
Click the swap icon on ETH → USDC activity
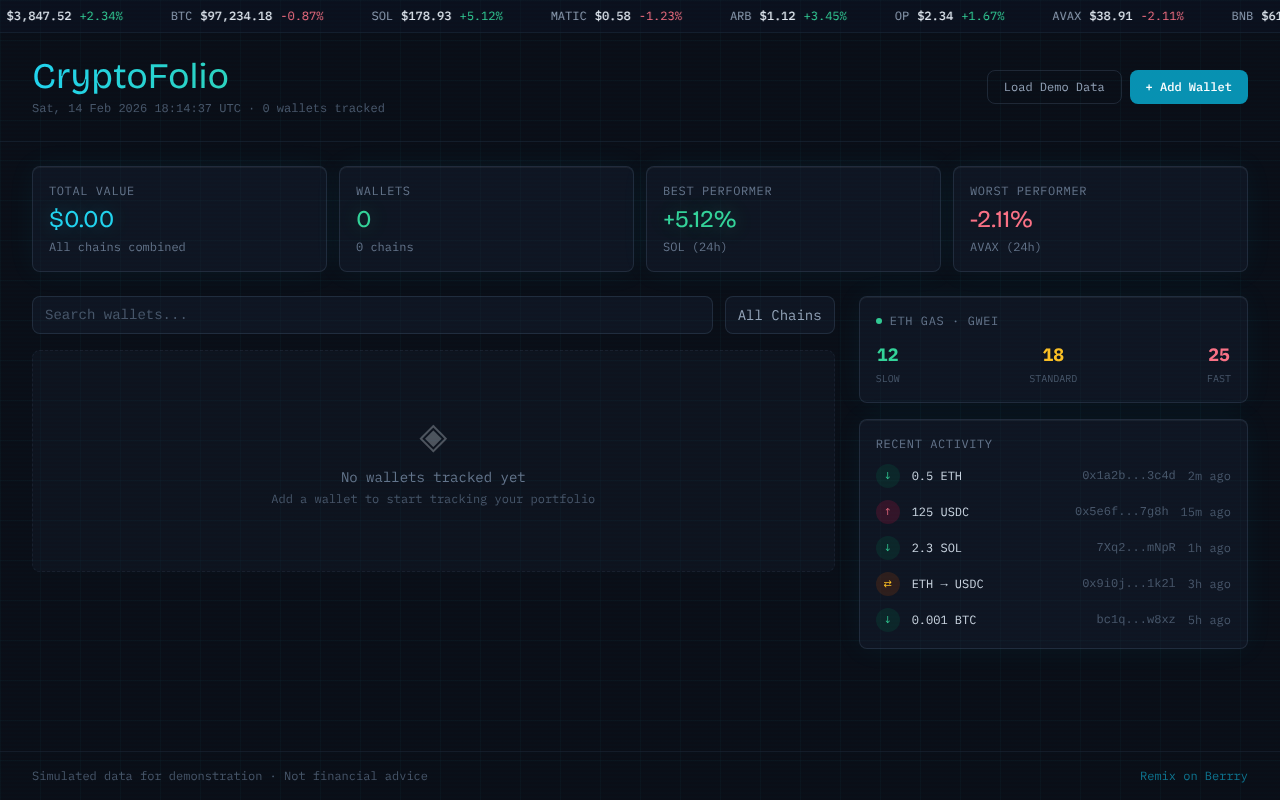887,584
